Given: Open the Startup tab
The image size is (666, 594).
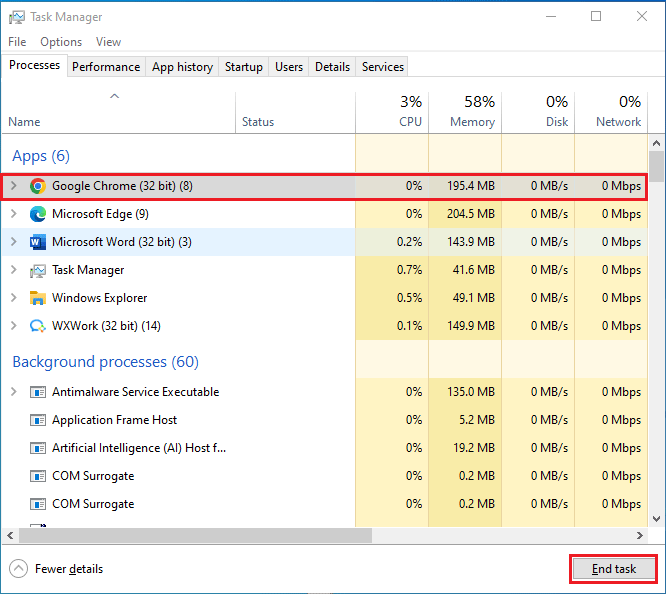Looking at the screenshot, I should pos(243,67).
